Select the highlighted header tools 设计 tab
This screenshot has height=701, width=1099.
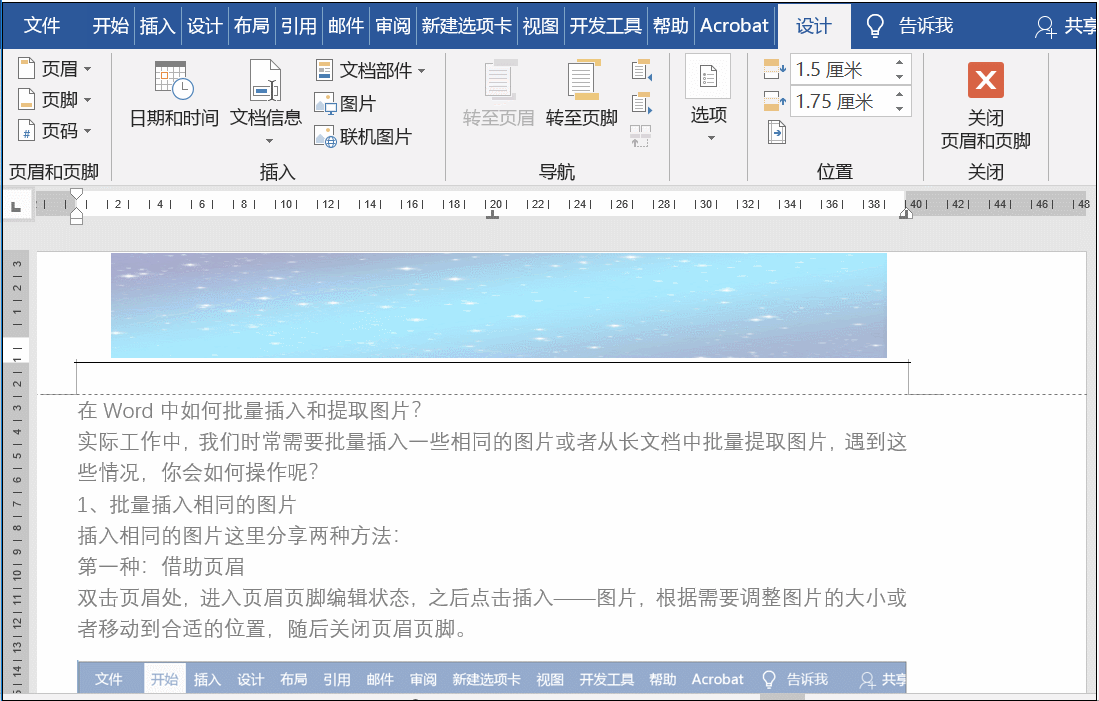point(814,26)
